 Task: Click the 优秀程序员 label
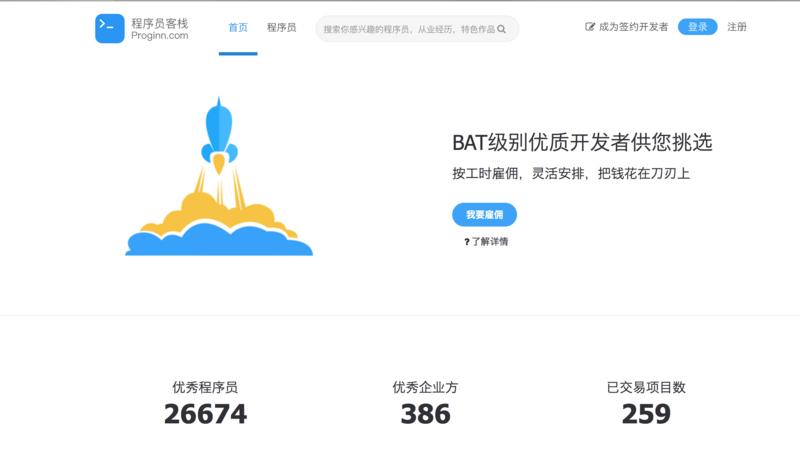click(x=205, y=387)
